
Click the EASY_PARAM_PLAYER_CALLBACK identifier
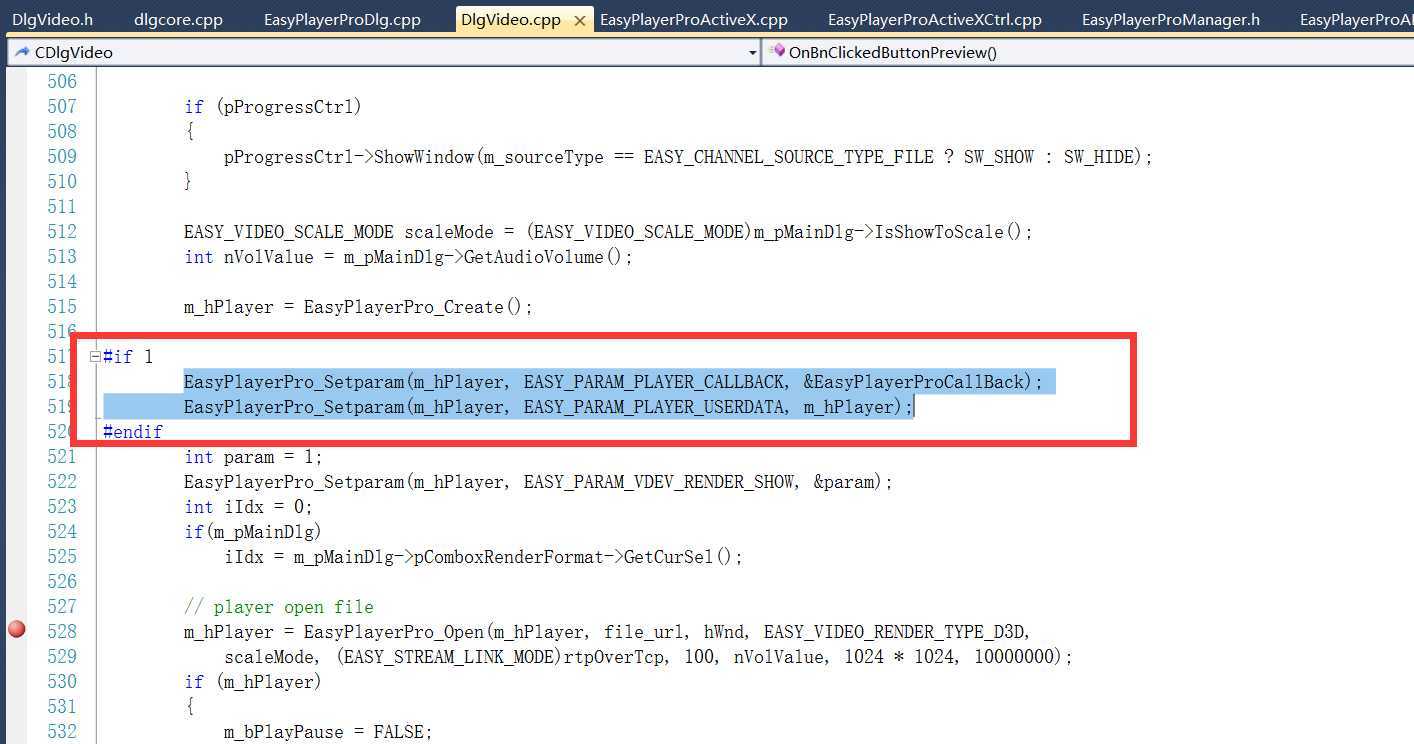pyautogui.click(x=654, y=382)
